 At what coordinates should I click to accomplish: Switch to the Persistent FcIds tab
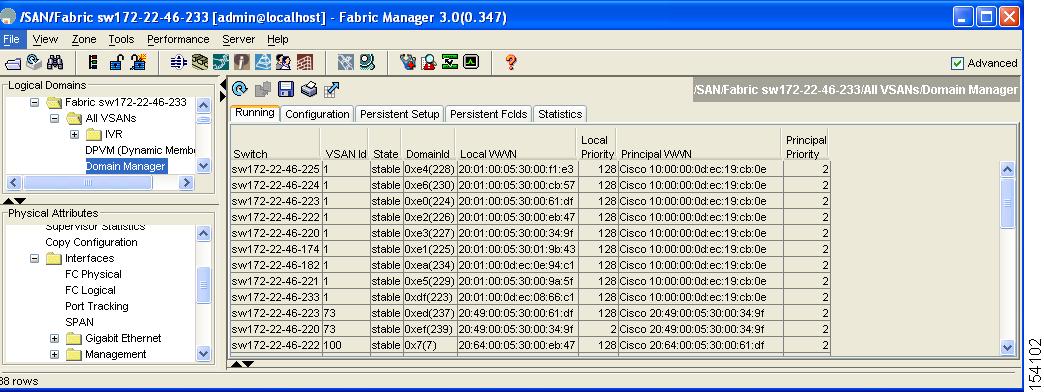pyautogui.click(x=488, y=114)
